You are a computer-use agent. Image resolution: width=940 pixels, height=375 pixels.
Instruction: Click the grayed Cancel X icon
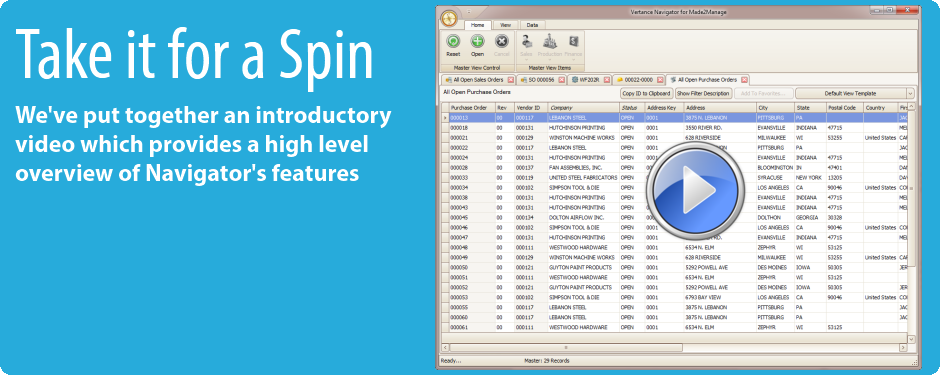click(502, 41)
